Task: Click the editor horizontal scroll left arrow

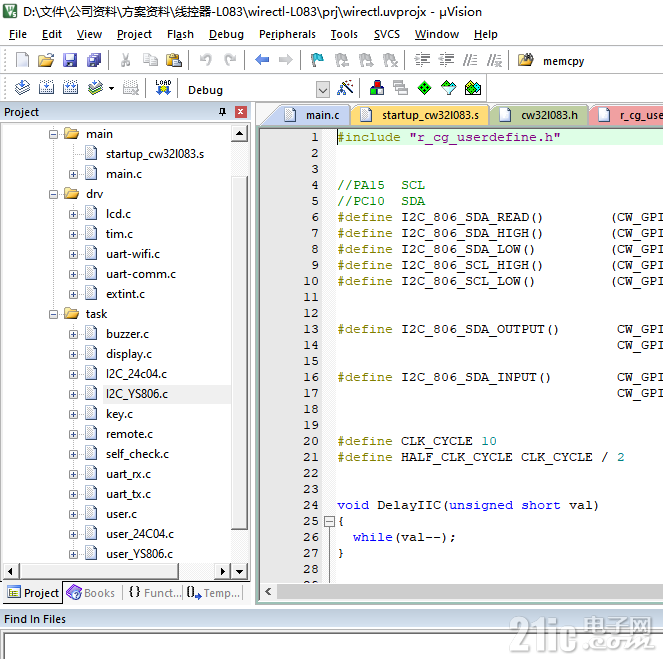Action: (x=268, y=592)
